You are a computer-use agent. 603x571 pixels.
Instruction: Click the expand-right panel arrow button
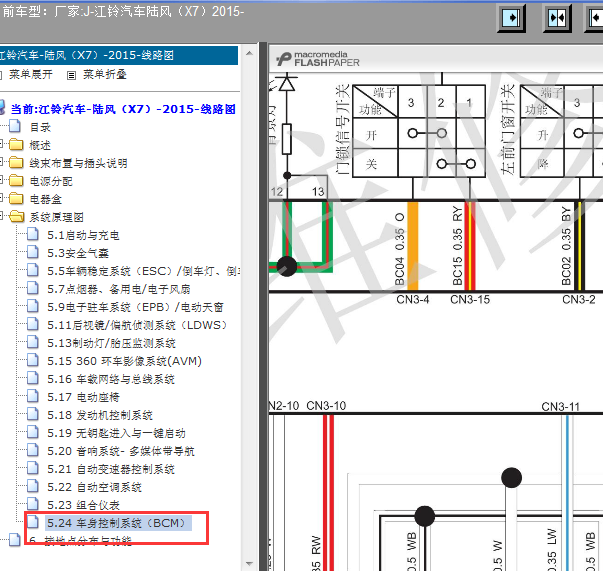[x=511, y=18]
